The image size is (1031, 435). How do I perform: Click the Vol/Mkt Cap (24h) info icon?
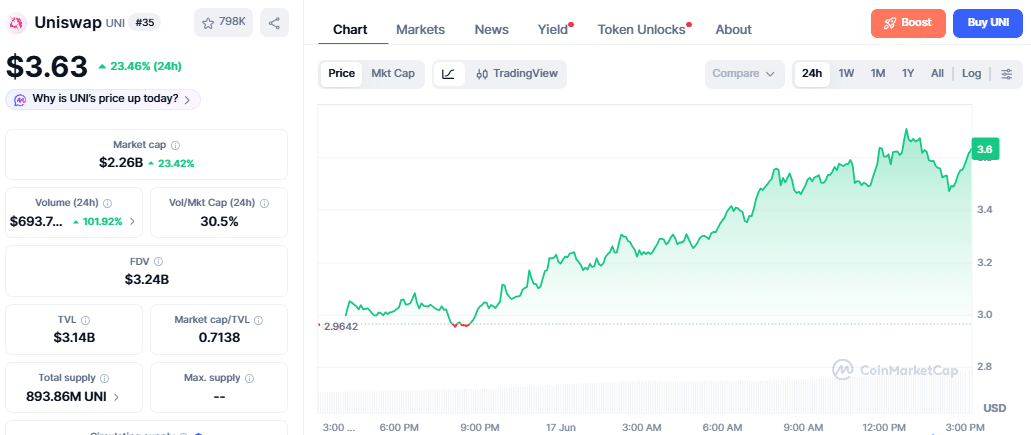click(263, 203)
